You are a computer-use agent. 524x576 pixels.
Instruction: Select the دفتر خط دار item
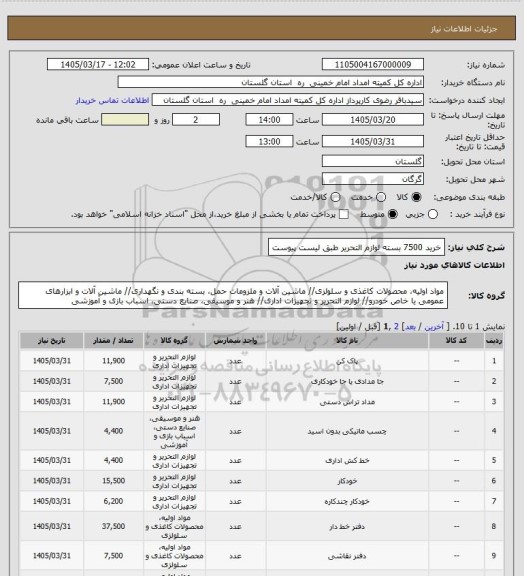[347, 527]
